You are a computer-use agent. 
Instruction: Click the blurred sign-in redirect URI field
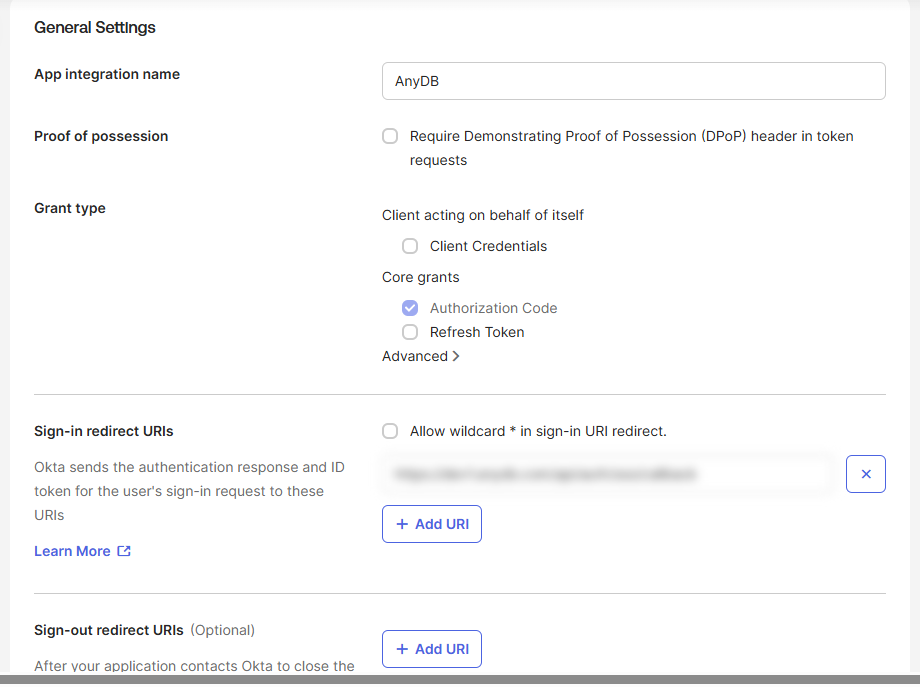pyautogui.click(x=607, y=474)
